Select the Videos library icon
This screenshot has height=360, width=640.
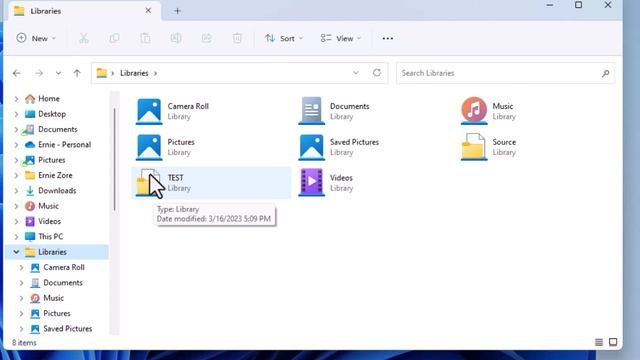pyautogui.click(x=312, y=182)
